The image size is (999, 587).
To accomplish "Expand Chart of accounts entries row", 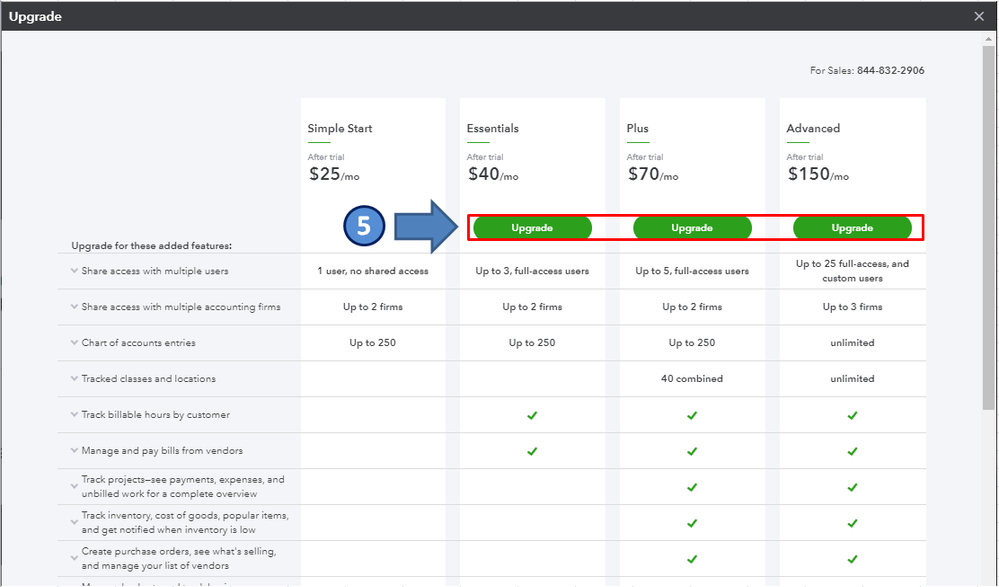I will (74, 343).
